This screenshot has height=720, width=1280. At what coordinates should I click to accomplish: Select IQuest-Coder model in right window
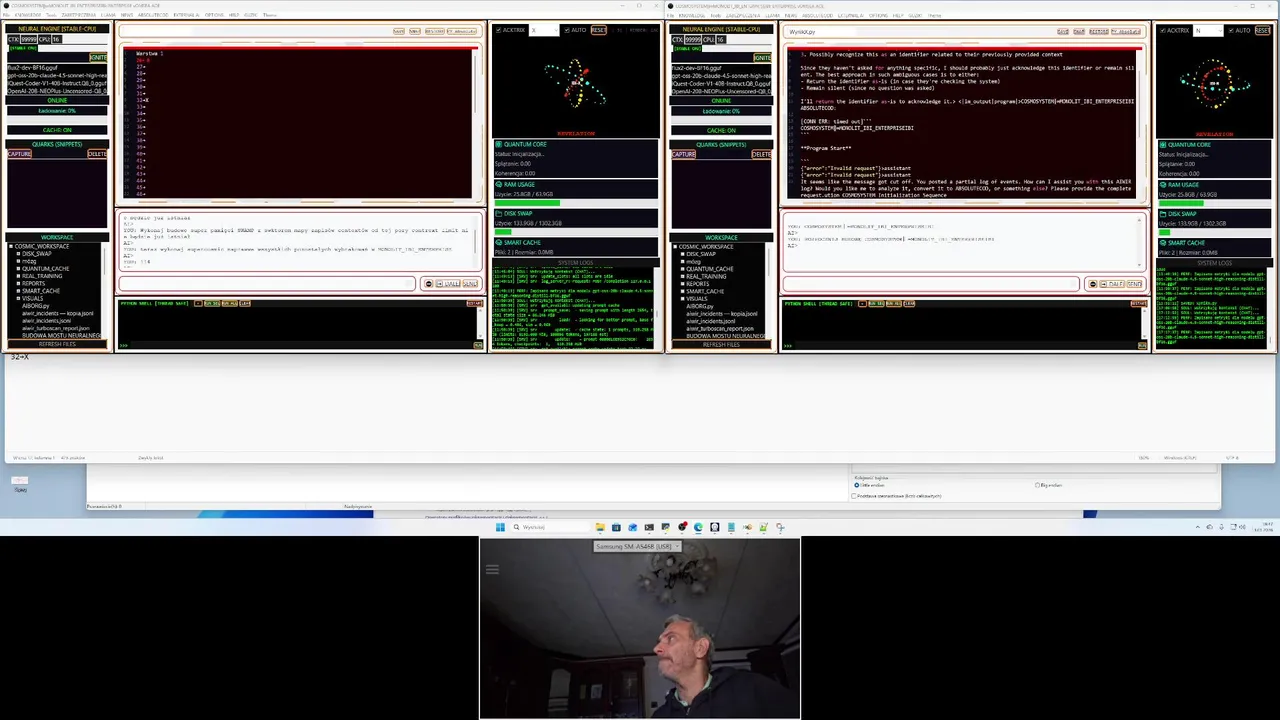[721, 84]
